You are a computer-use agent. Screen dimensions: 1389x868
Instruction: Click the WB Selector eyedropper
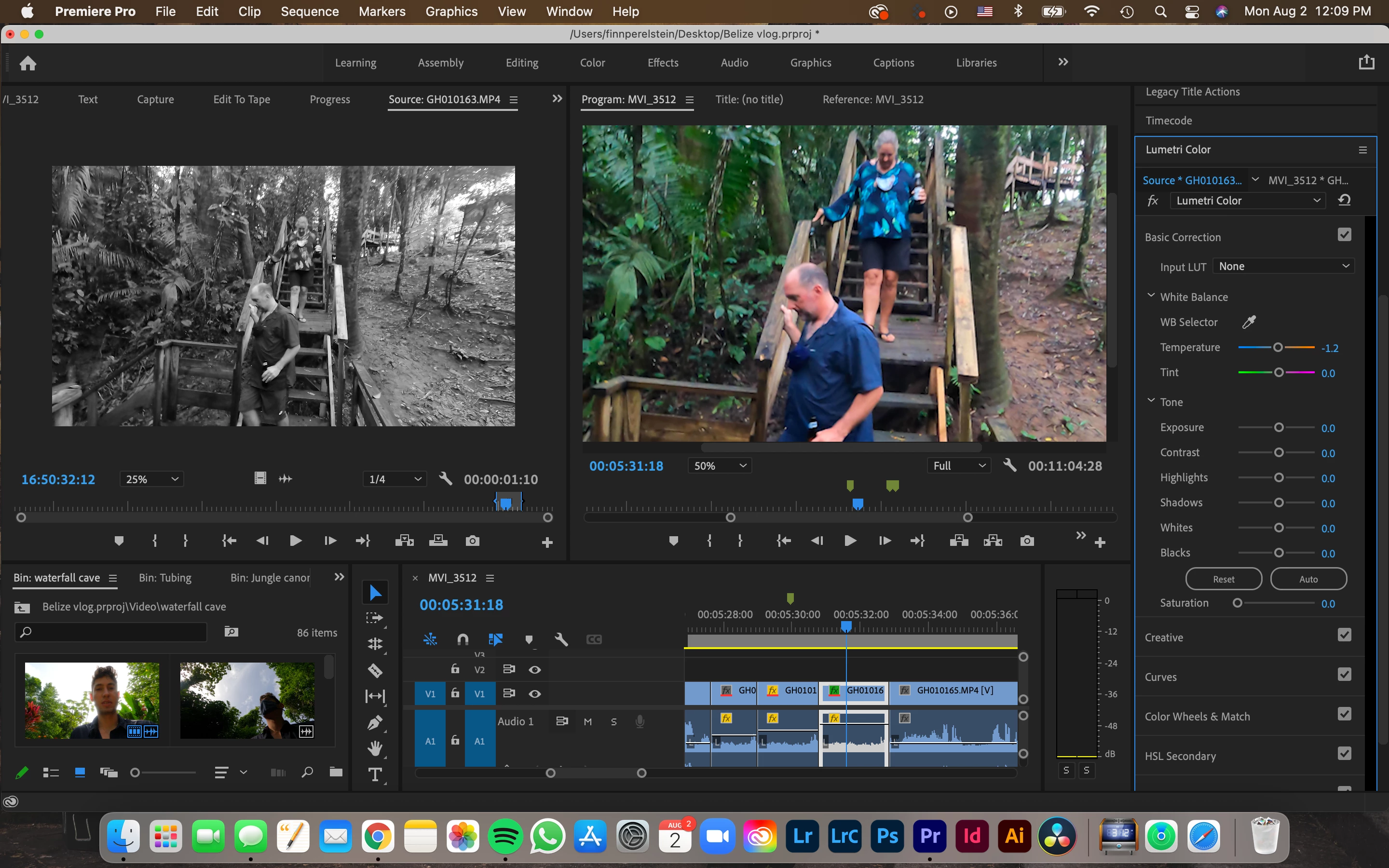(1249, 322)
